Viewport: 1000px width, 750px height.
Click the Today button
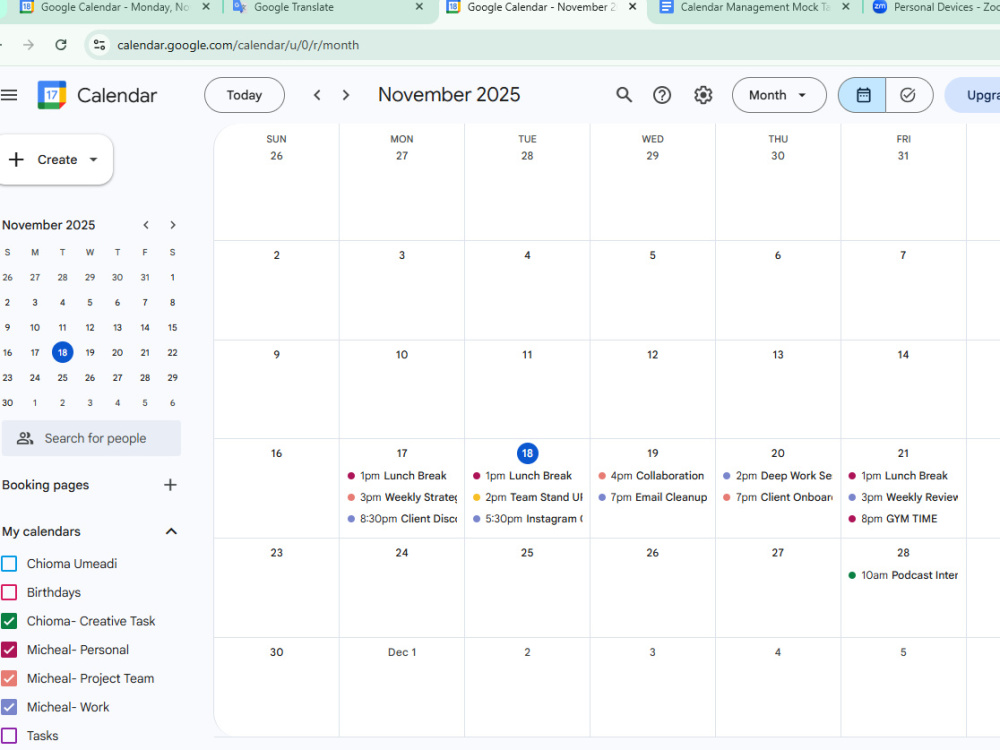[244, 95]
